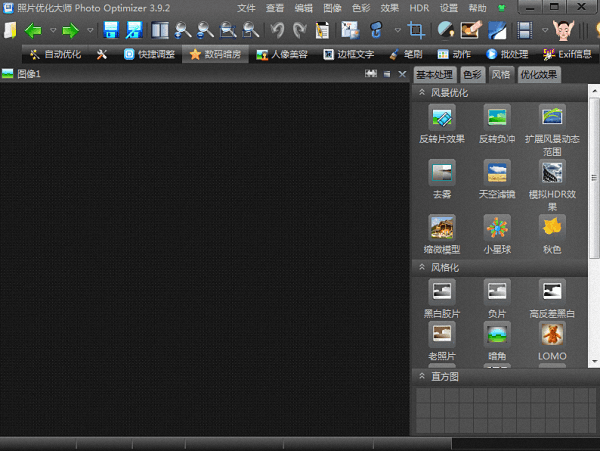Select the Crop tool
This screenshot has width=600, height=451.
click(x=416, y=30)
